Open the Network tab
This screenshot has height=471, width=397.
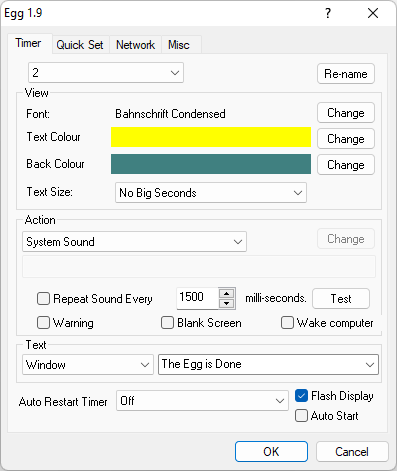point(135,45)
